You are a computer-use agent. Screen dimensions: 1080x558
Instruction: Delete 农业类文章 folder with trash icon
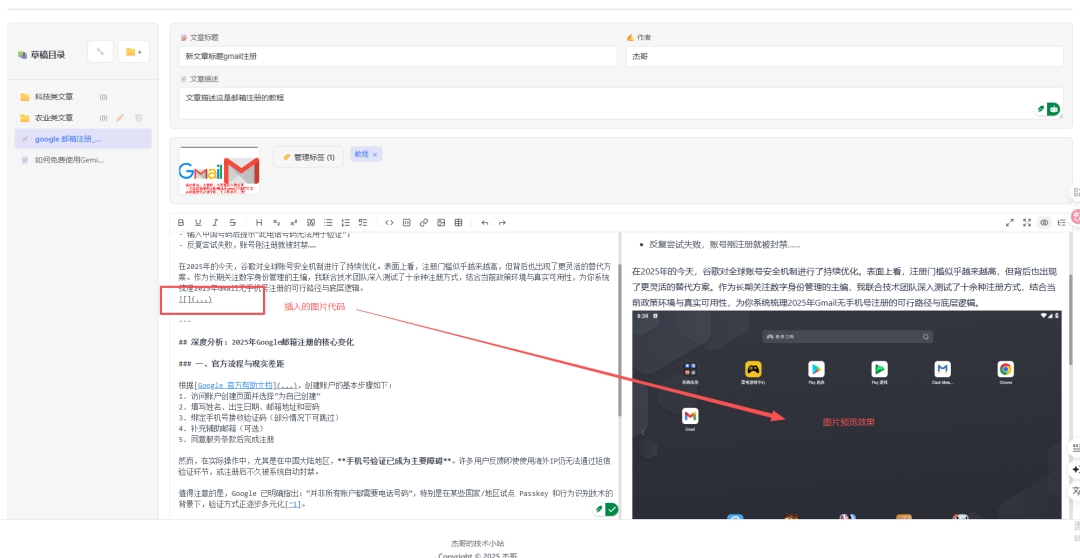point(138,118)
